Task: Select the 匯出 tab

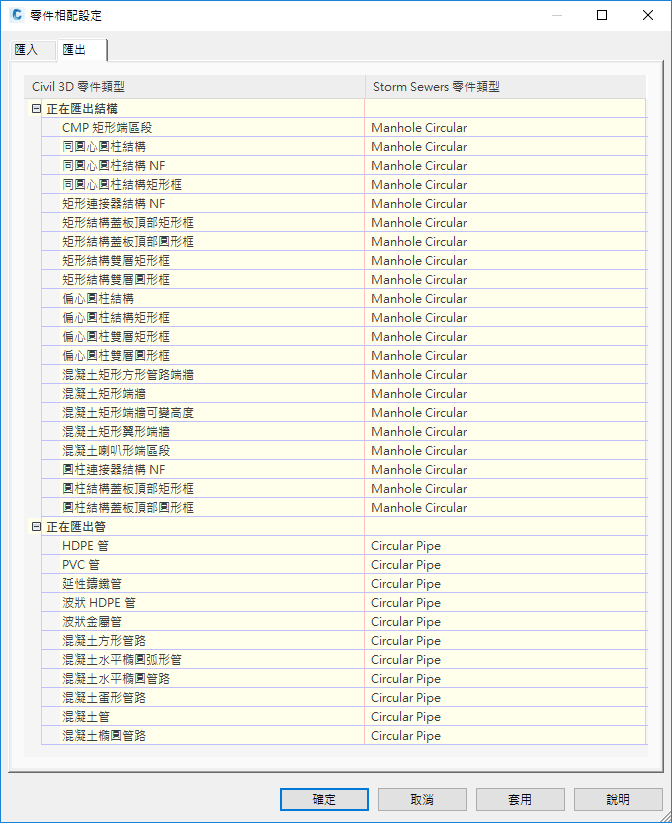Action: pyautogui.click(x=82, y=50)
